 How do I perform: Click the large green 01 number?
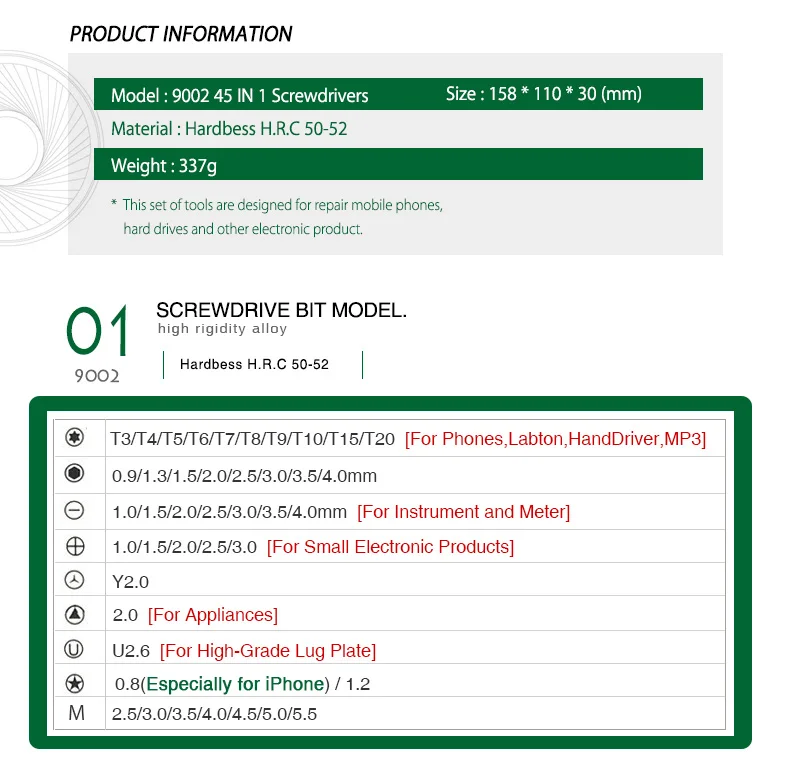(97, 331)
